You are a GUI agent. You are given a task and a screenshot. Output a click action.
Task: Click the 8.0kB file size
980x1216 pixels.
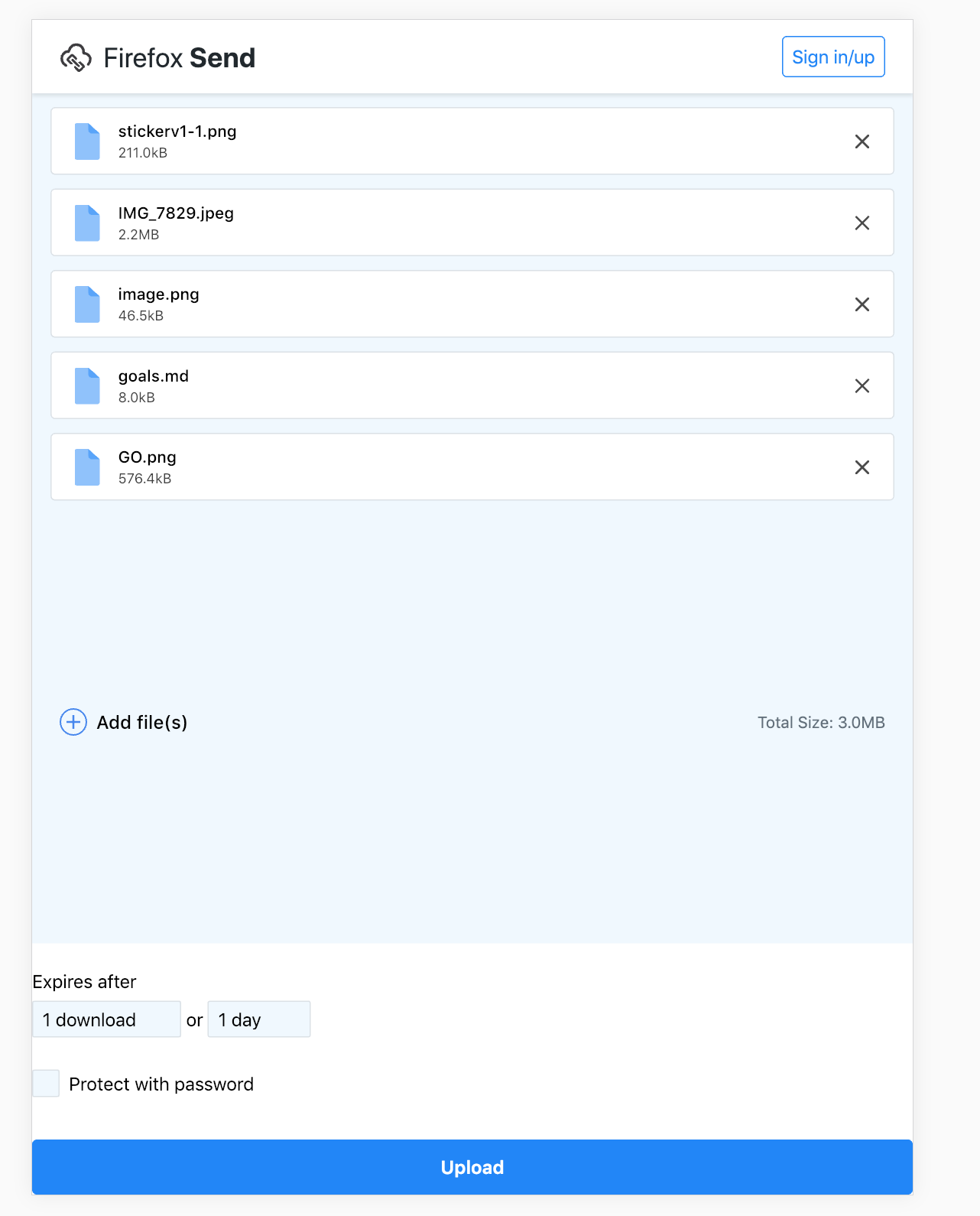(137, 398)
